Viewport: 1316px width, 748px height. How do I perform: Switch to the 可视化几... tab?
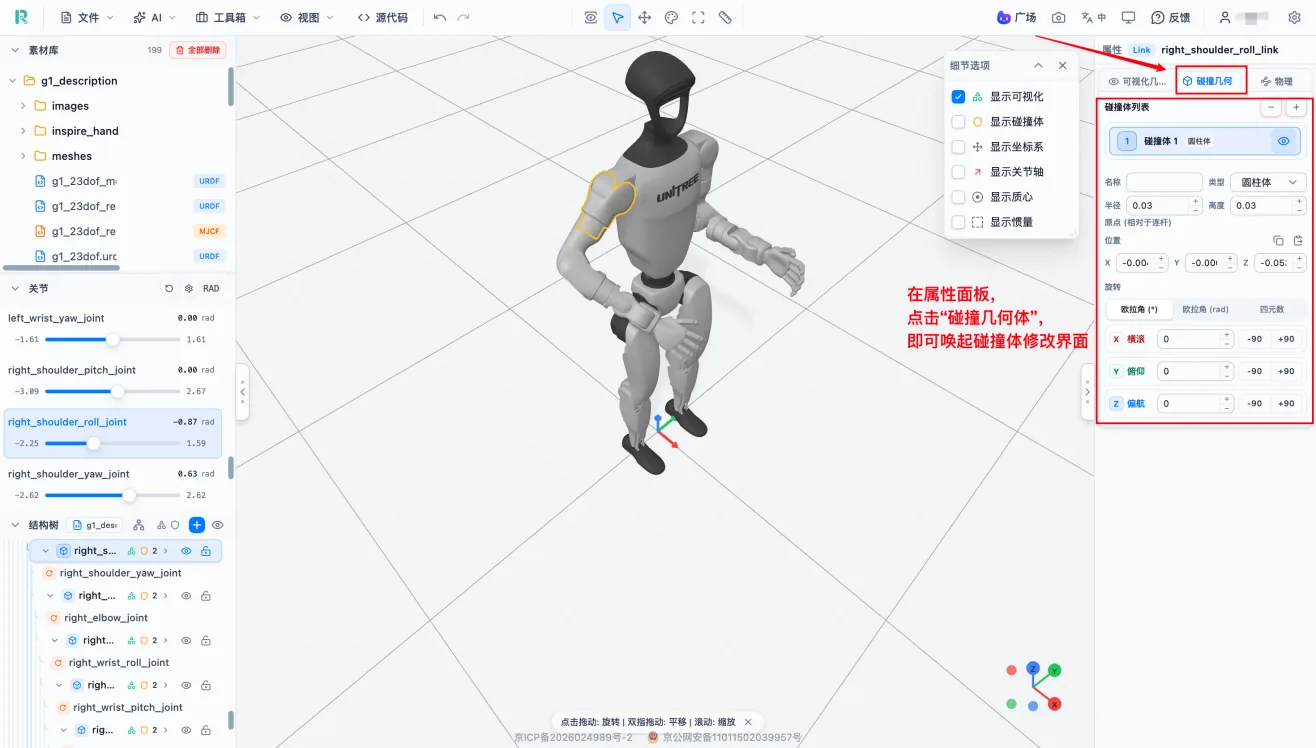tap(1137, 81)
